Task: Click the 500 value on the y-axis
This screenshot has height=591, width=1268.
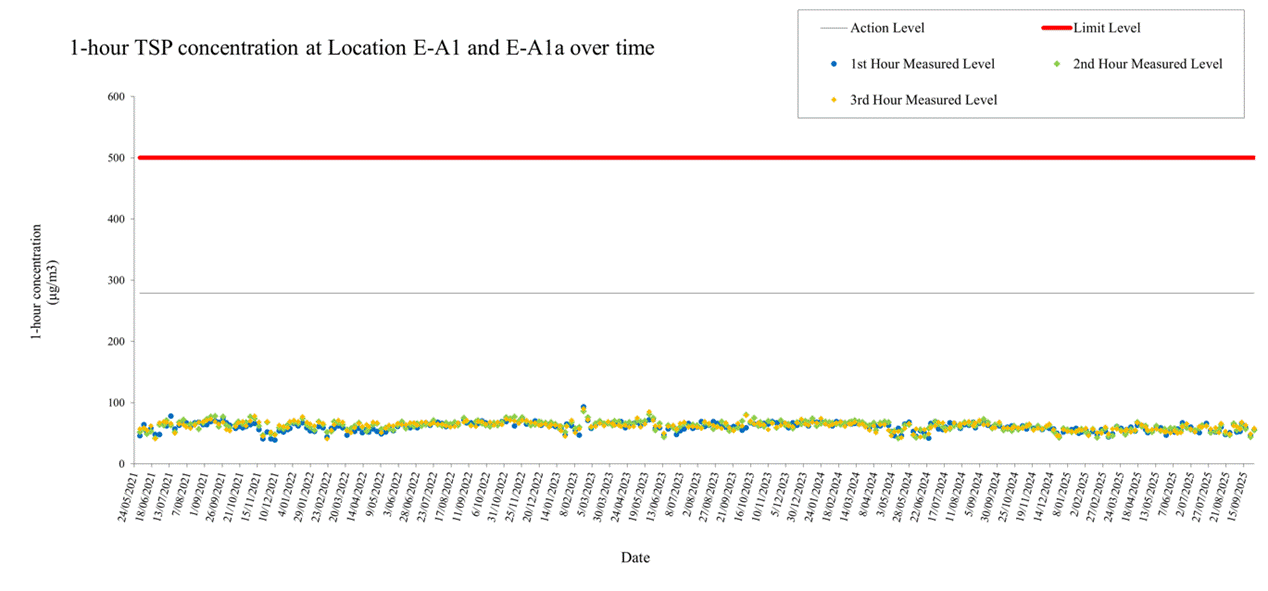Action: click(x=114, y=157)
